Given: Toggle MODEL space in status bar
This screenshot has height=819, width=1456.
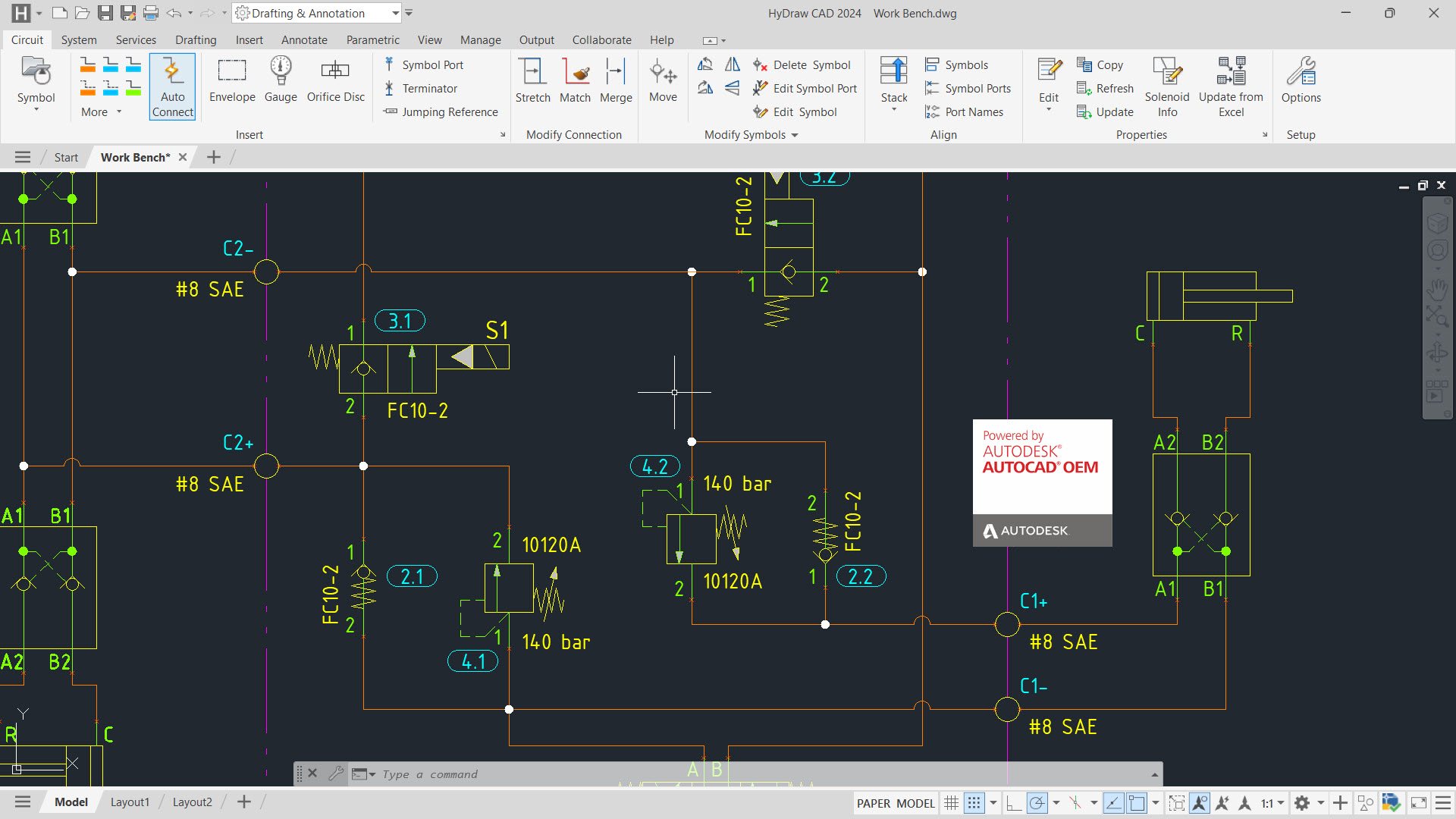Looking at the screenshot, I should point(915,803).
